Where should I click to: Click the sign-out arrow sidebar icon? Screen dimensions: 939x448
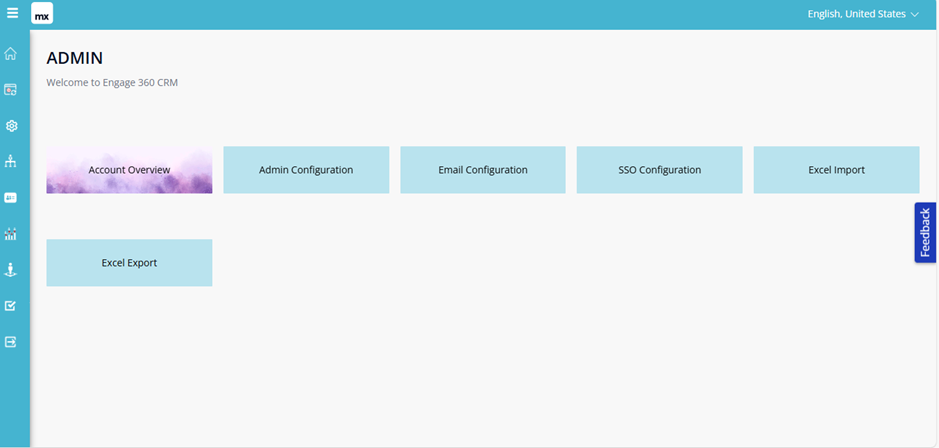pos(11,342)
